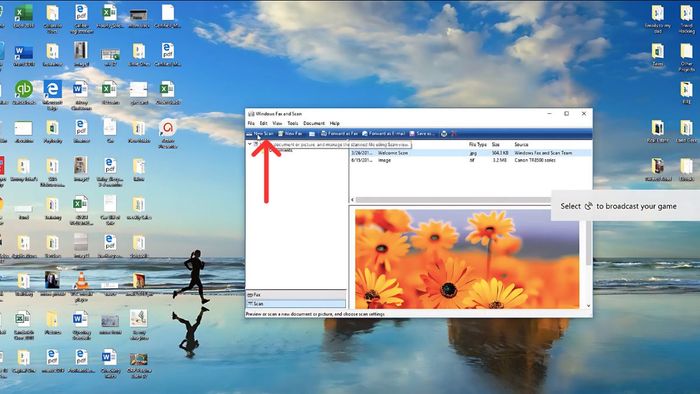
Task: Open the Pictures folder on the desktop
Action: tap(52, 323)
